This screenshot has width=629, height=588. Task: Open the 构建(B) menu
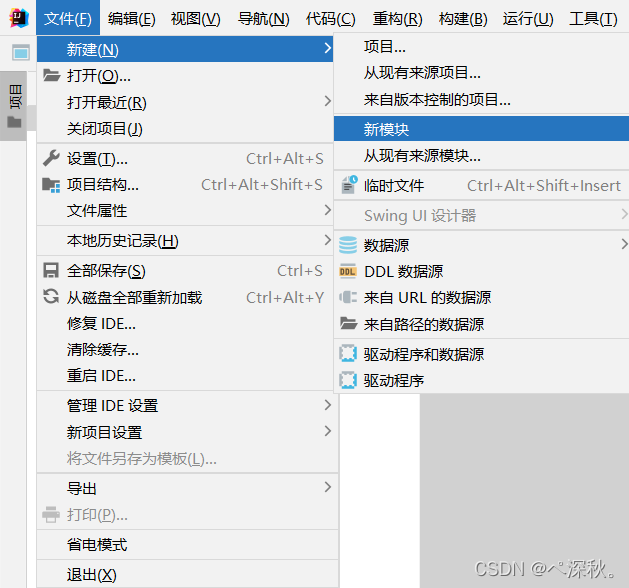click(463, 18)
